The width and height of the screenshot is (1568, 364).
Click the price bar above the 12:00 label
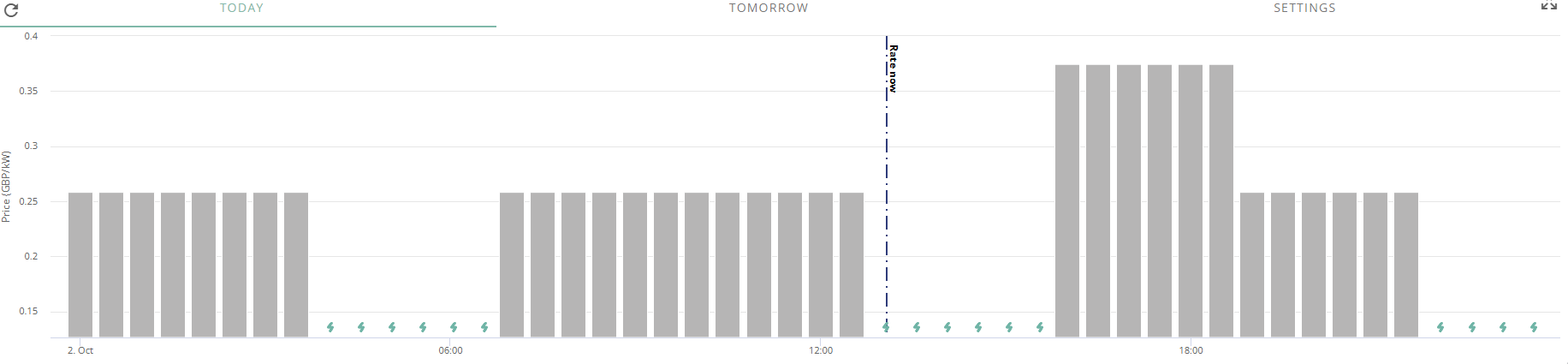point(821,265)
